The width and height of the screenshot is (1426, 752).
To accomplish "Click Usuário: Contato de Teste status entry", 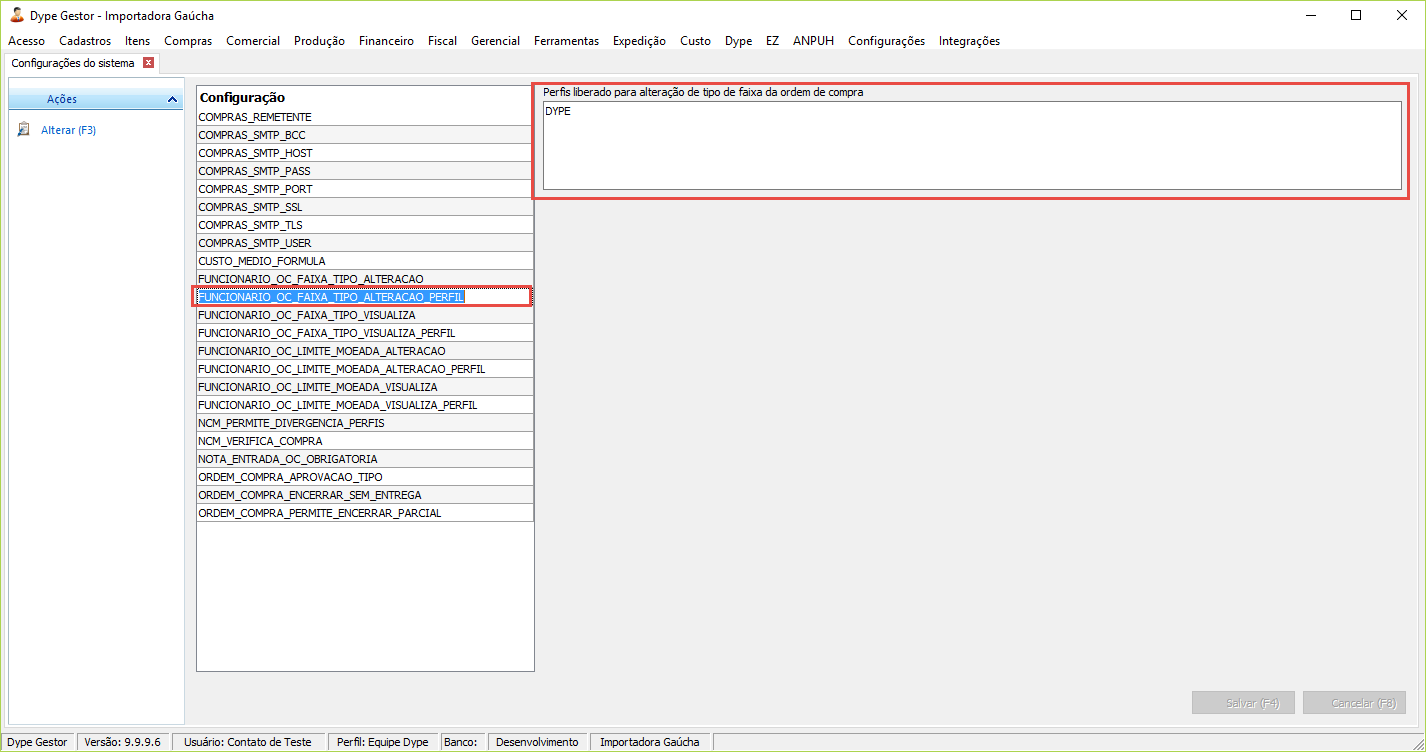I will pyautogui.click(x=248, y=742).
